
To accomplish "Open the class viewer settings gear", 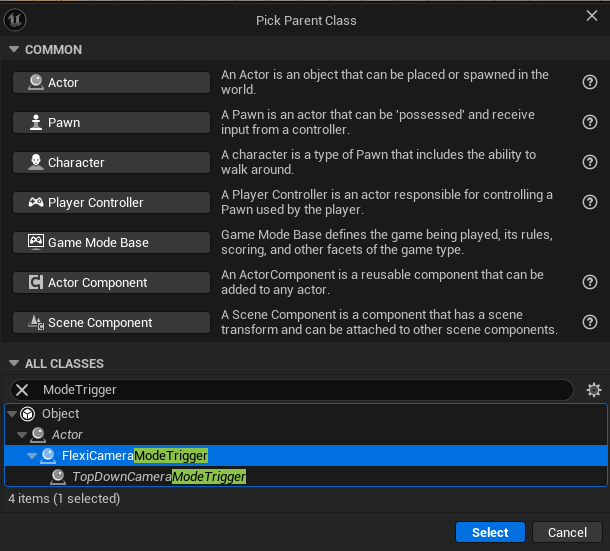I will coord(593,390).
